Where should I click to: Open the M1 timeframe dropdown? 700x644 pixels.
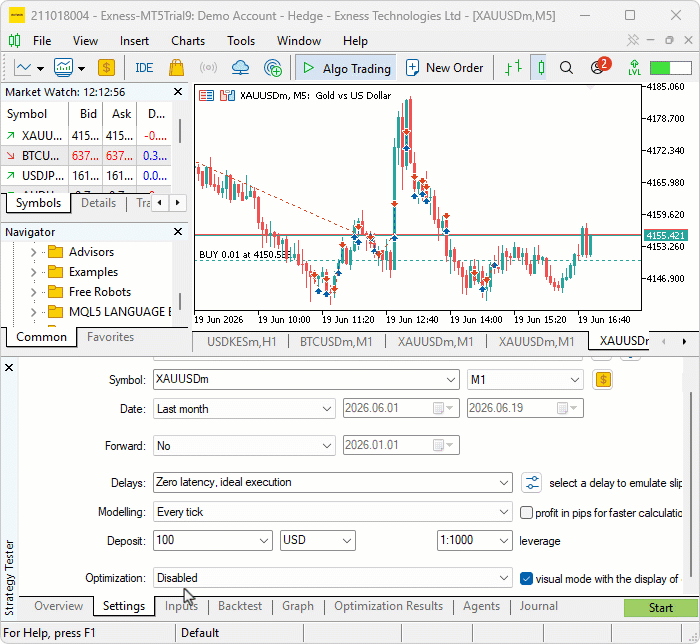point(525,380)
